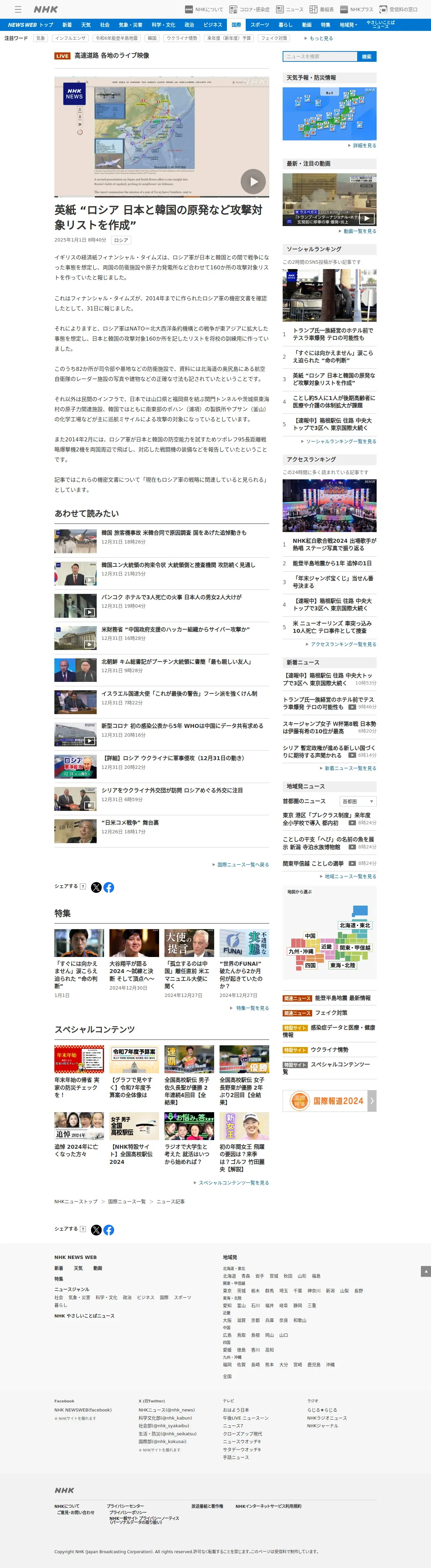The image size is (431, 1568).
Task: Click the NHK logo in the footer
Action: (x=64, y=1491)
